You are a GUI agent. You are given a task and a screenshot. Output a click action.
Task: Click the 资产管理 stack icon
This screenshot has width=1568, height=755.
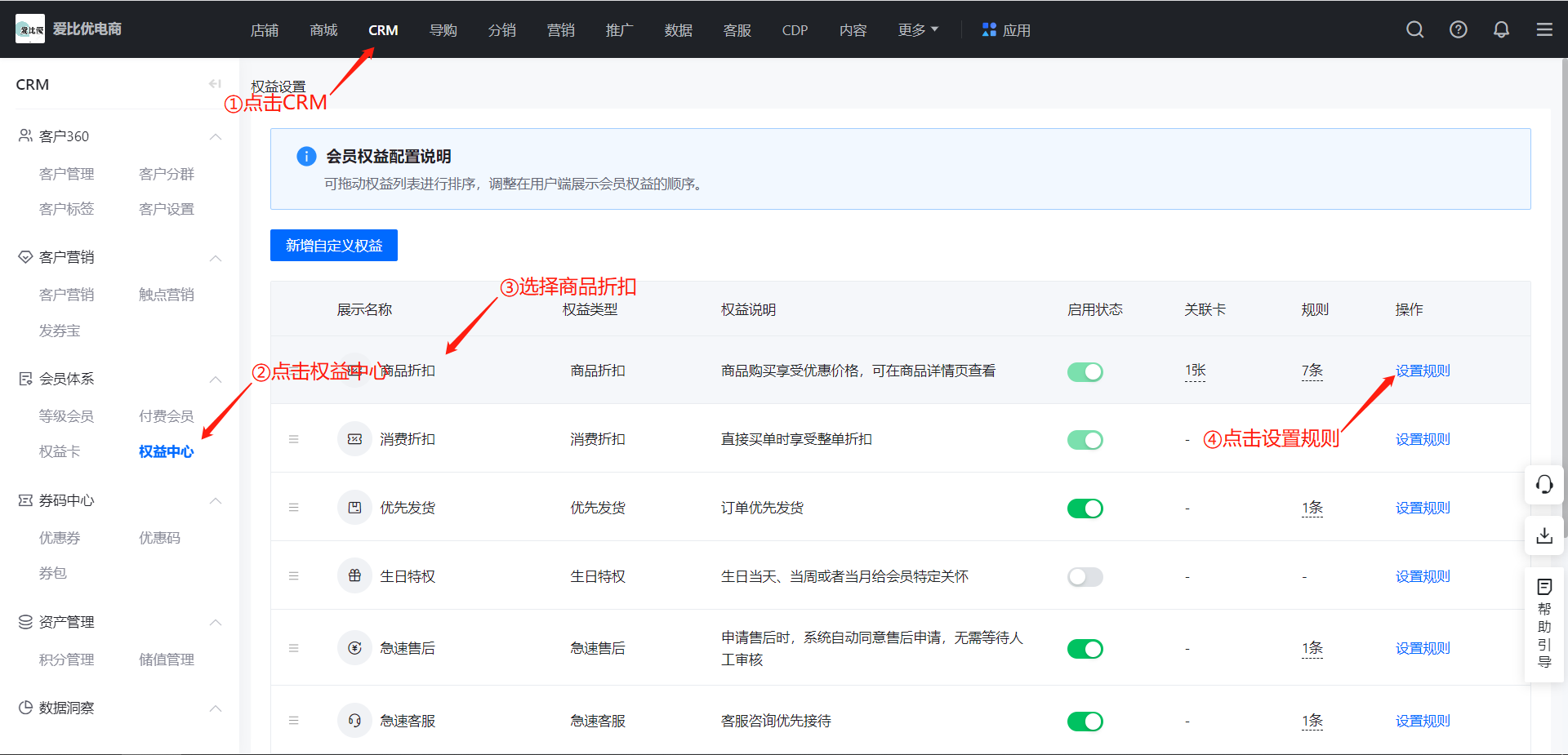pos(25,622)
